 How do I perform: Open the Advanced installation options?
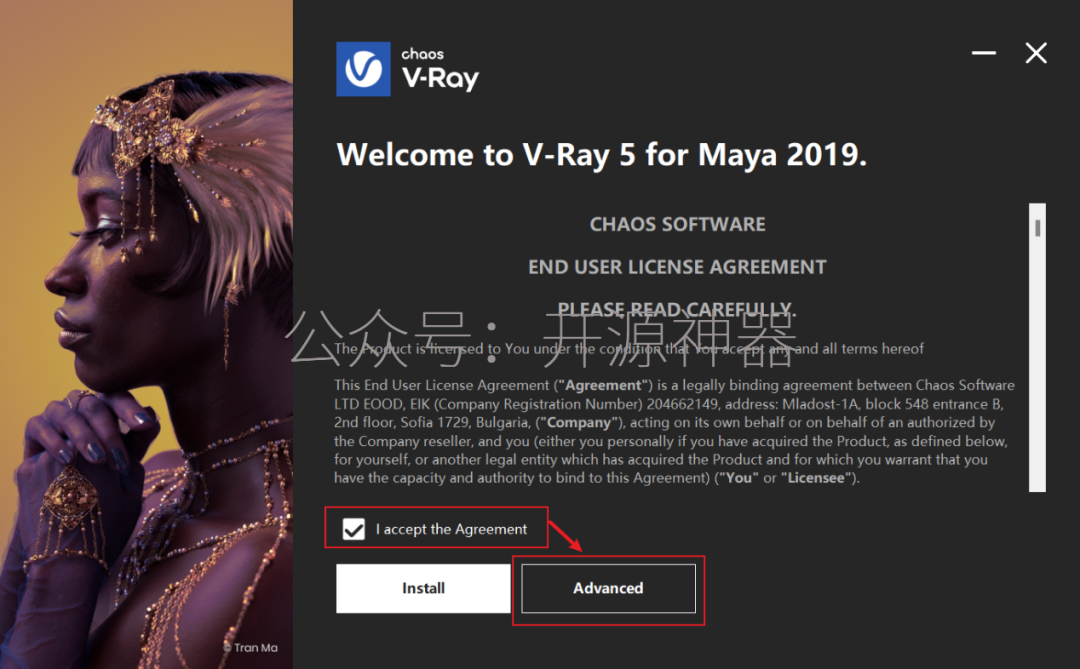(608, 588)
